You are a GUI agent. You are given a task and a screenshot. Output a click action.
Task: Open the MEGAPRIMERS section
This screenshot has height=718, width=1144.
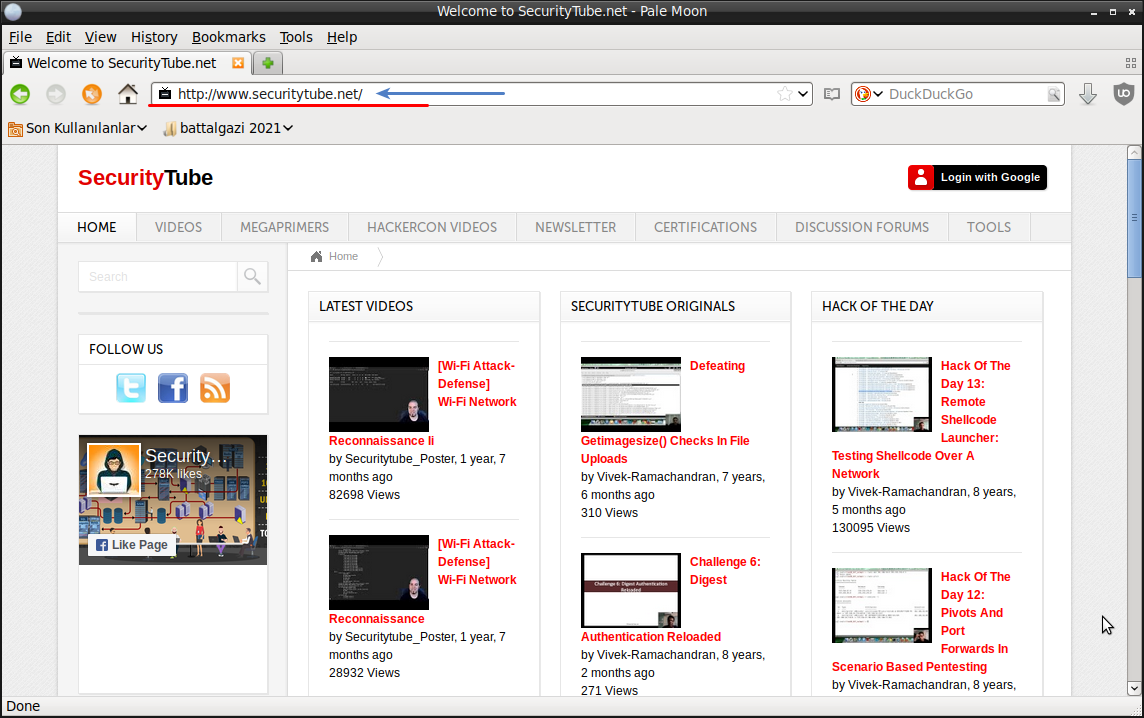tap(285, 227)
